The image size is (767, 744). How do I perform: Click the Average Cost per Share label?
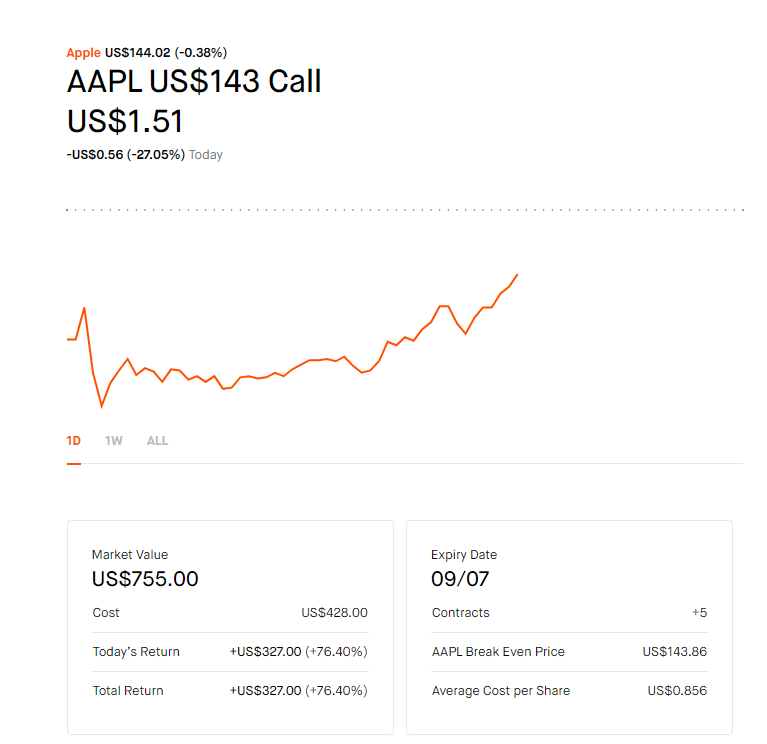[x=501, y=691]
